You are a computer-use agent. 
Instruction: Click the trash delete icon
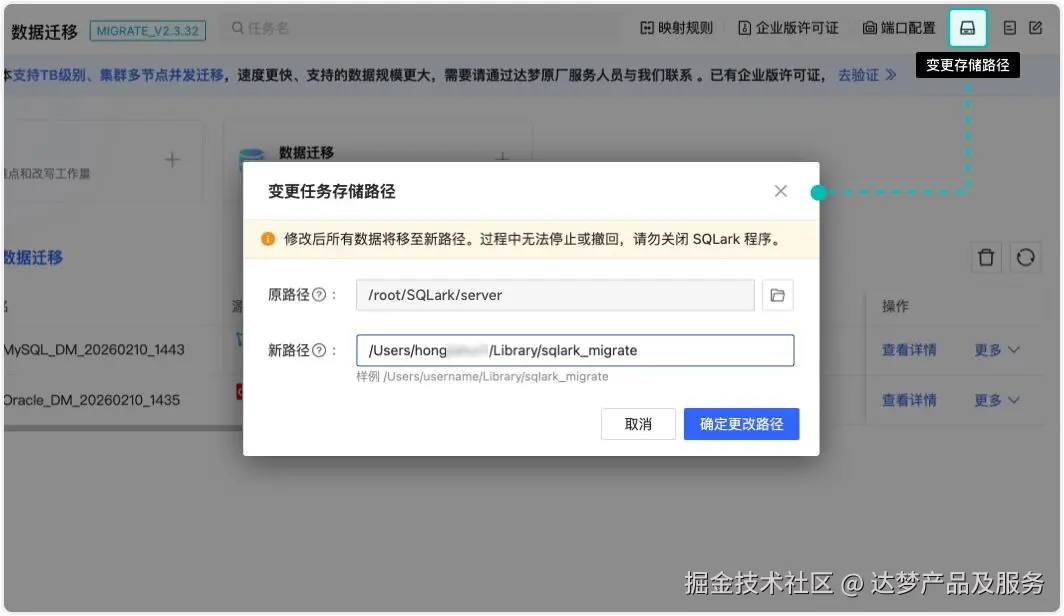coord(986,258)
